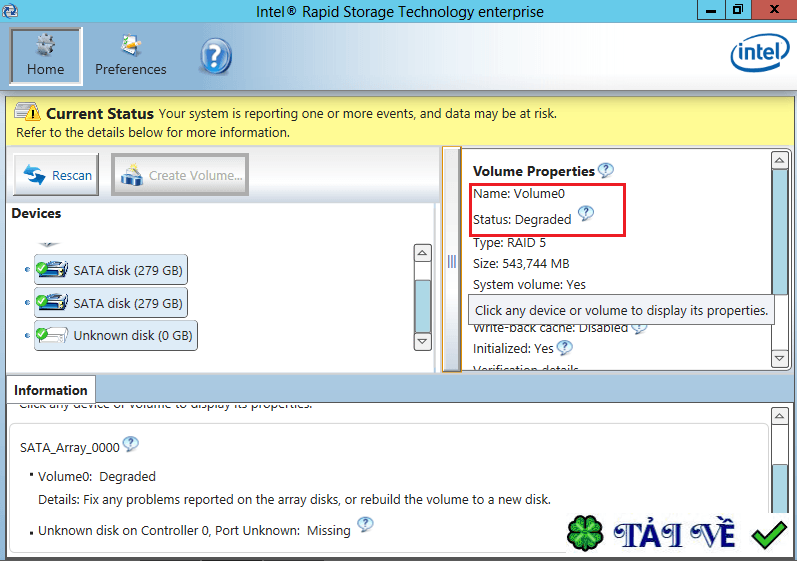The image size is (797, 561).
Task: Click the Home gear icon
Action: pos(45,45)
